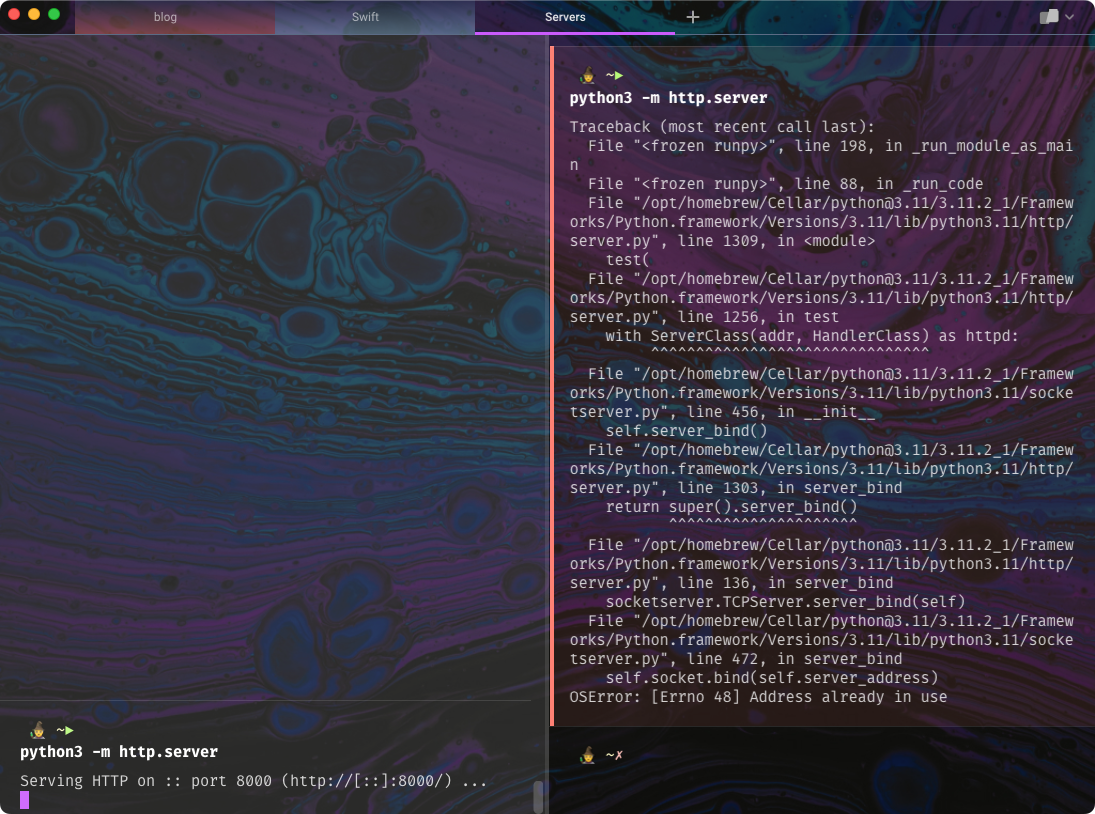The height and width of the screenshot is (814, 1095).
Task: Click the green full-screen button
Action: pos(54,15)
